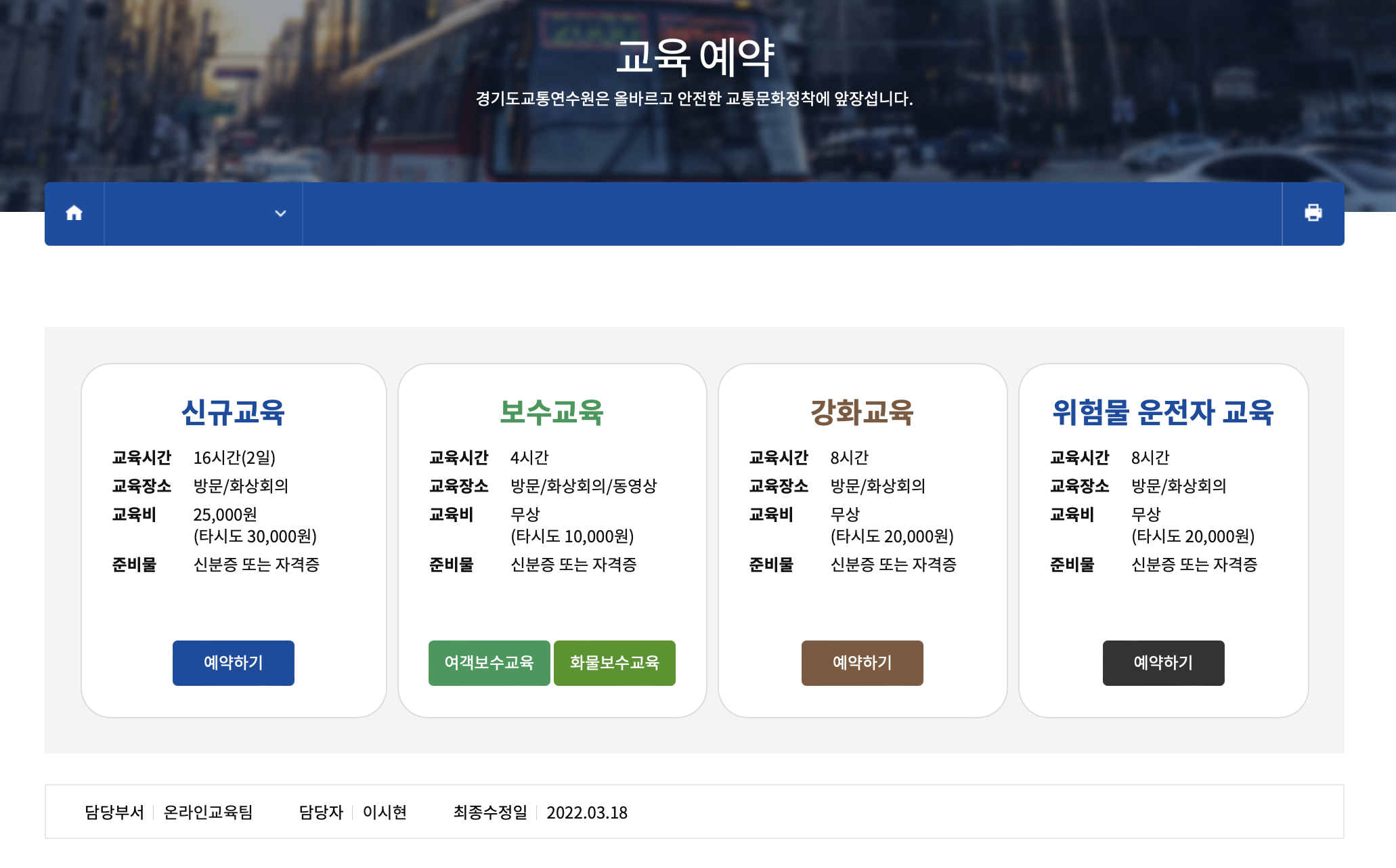
Task: Click 예약하기 for 위험물 운전자 교육
Action: [1163, 664]
